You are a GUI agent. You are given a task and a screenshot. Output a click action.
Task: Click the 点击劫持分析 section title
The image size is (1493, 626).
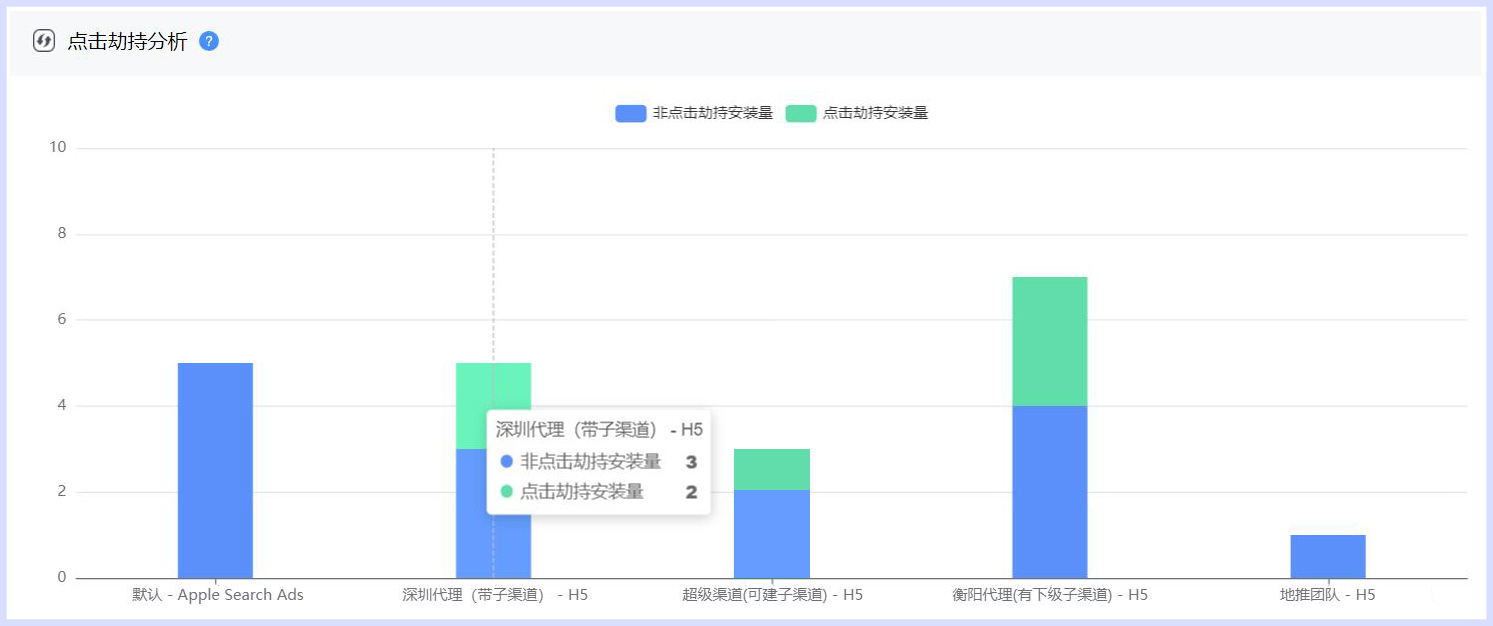(x=127, y=41)
